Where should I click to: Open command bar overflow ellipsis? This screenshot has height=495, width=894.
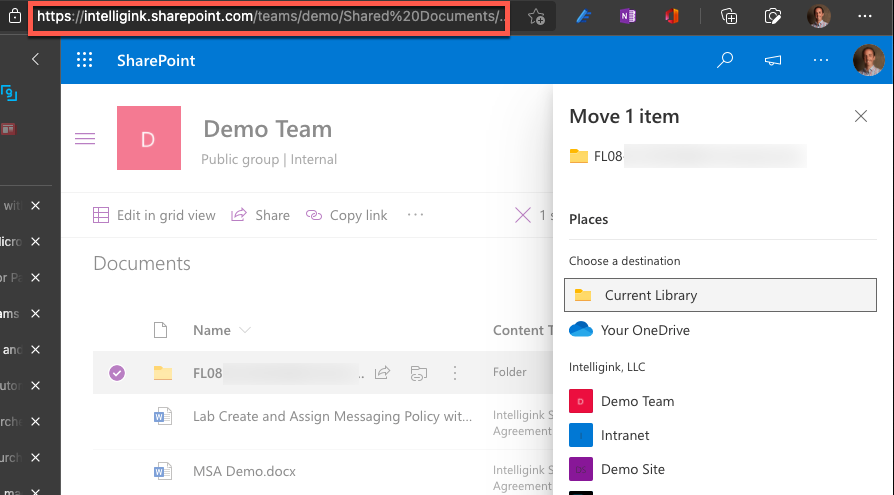(x=415, y=215)
